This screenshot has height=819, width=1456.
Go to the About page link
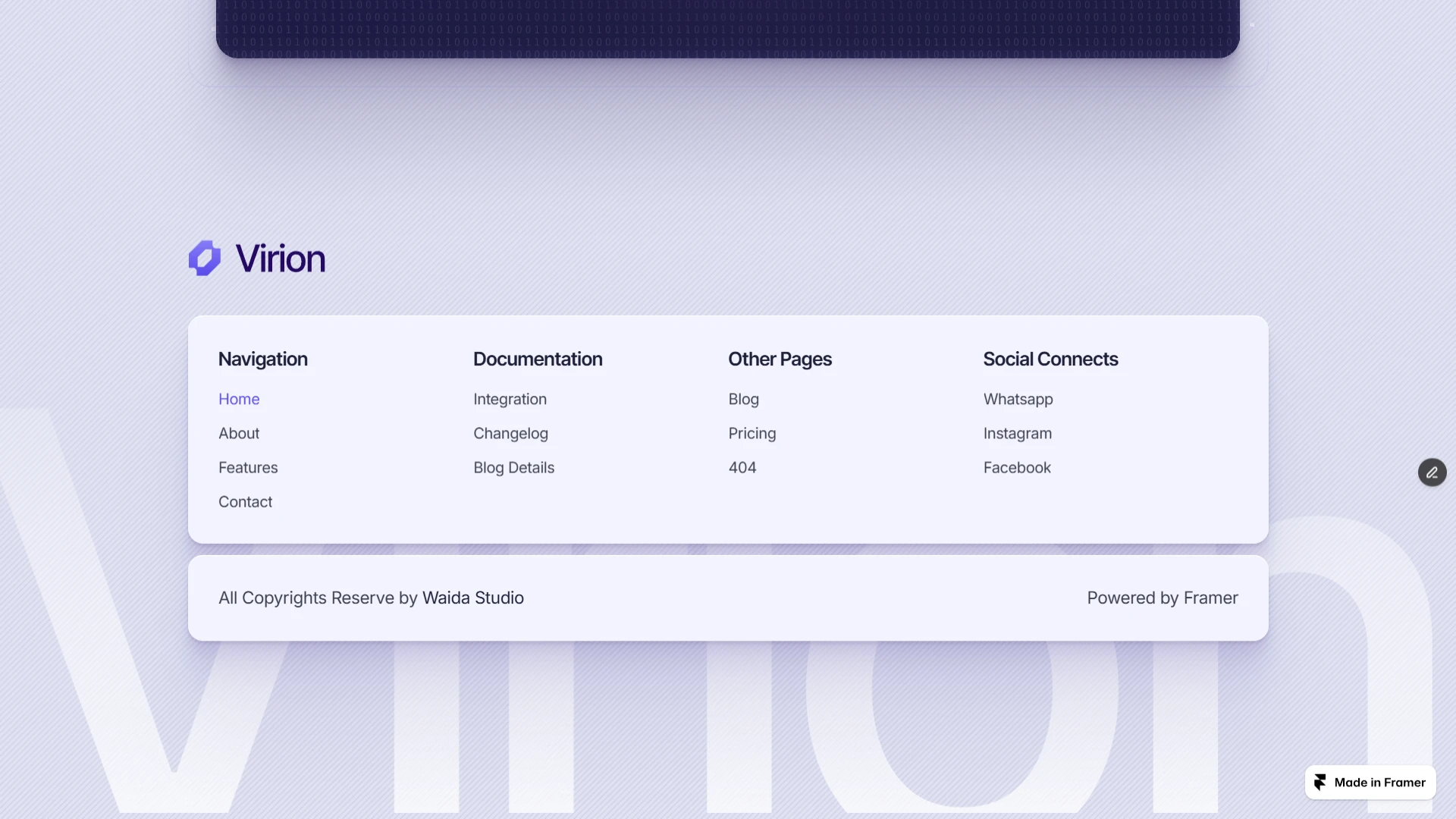click(x=239, y=433)
